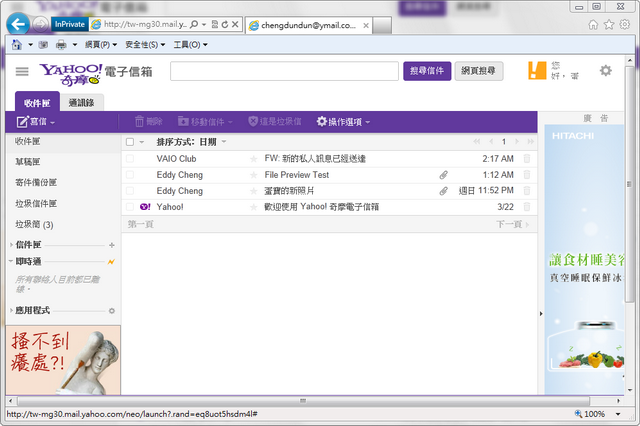Open the dropdown arrow next to select-all checkbox

[x=142, y=142]
